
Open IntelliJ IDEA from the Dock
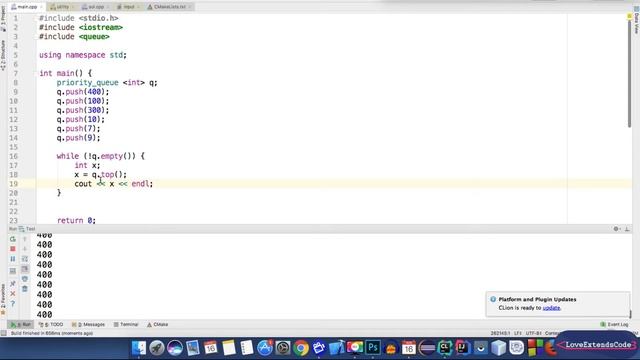[x=462, y=348]
